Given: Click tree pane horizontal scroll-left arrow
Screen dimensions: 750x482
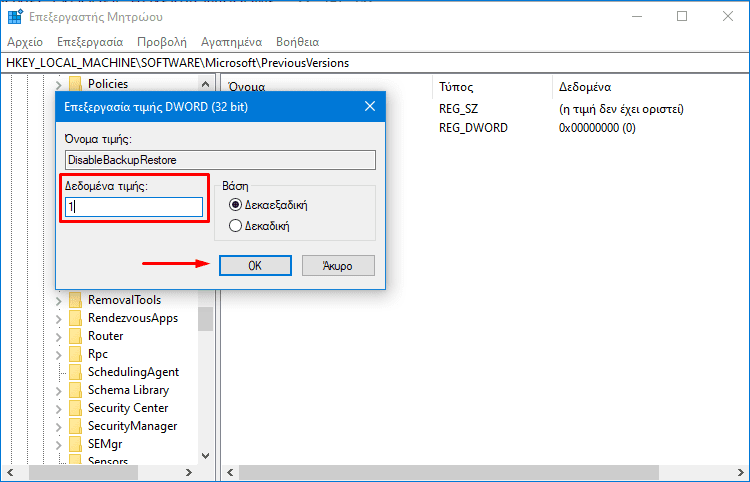Looking at the screenshot, I should pos(10,472).
